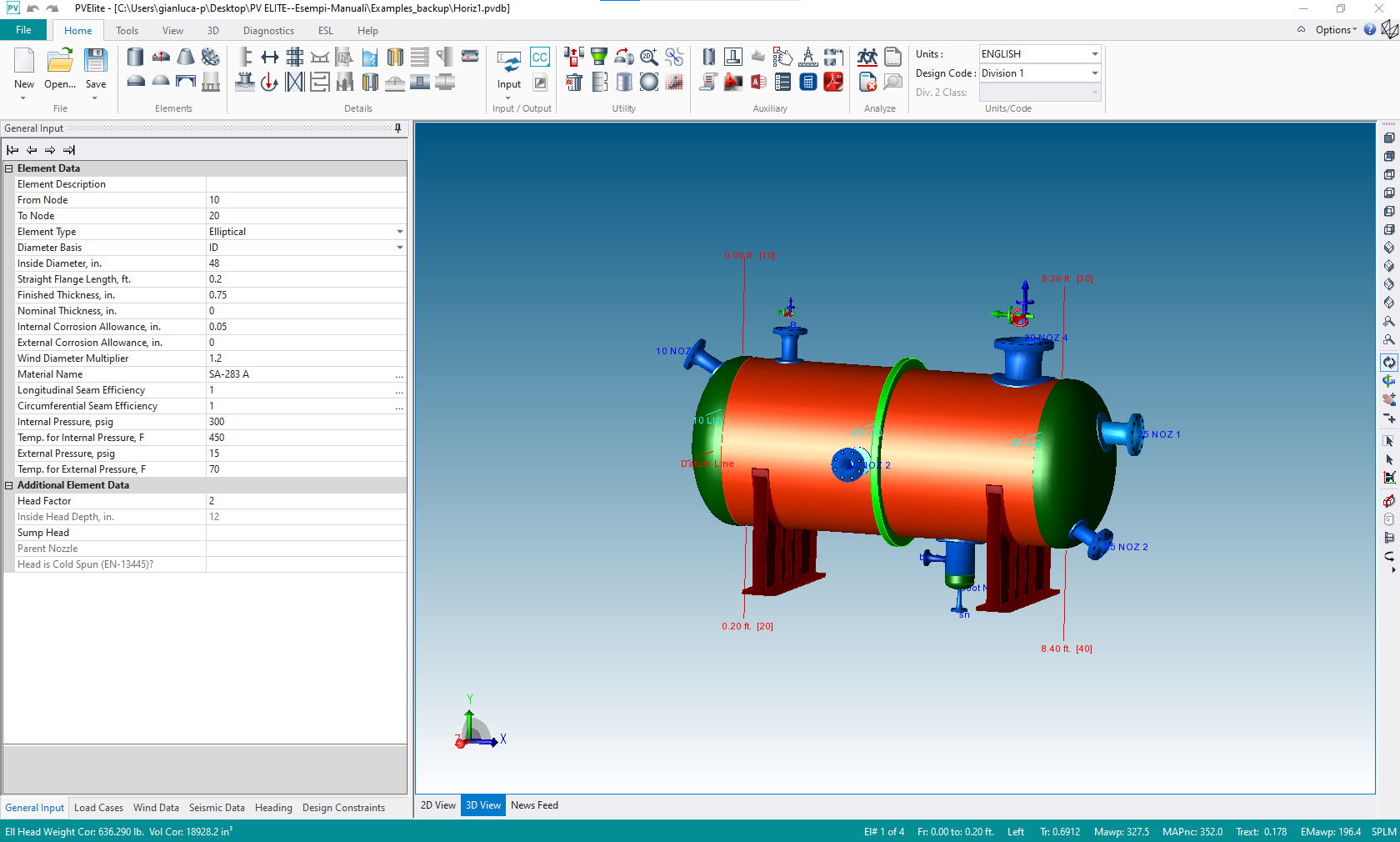Screen dimensions: 1400x842
Task: Collapse the Additional Element Data section
Action: point(9,485)
